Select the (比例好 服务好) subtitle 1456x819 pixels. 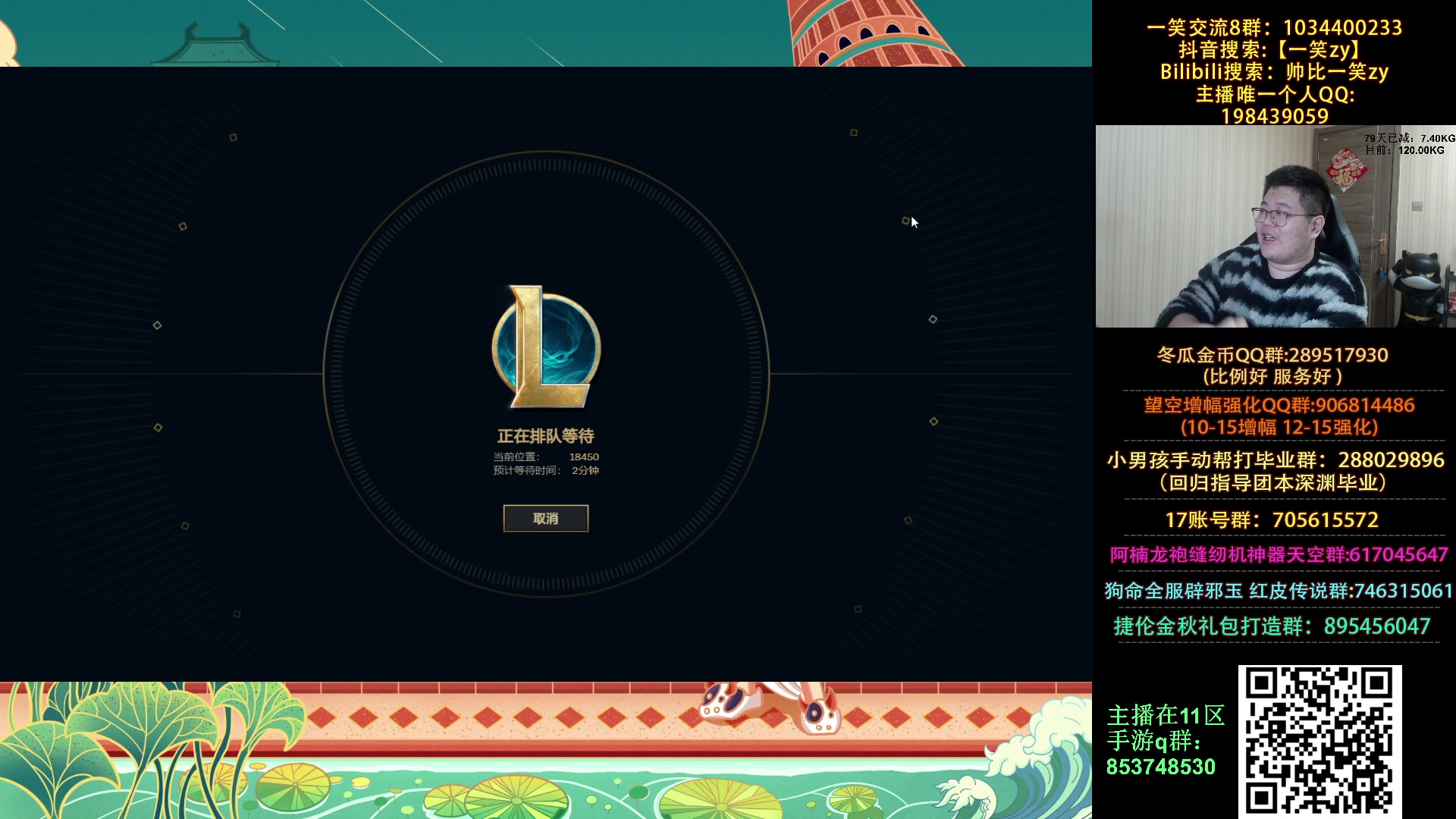pos(1272,377)
